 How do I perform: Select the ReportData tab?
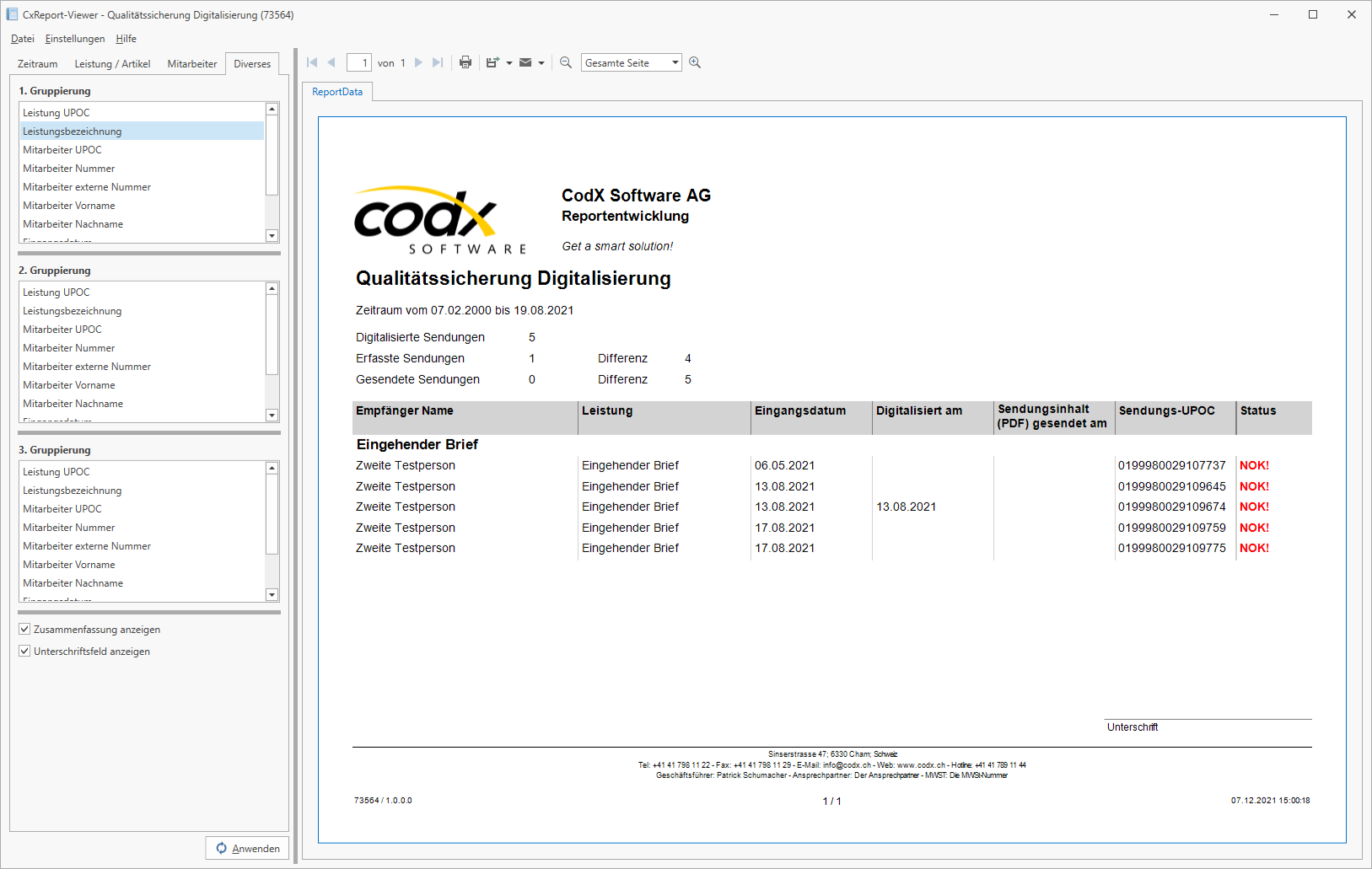pyautogui.click(x=337, y=92)
